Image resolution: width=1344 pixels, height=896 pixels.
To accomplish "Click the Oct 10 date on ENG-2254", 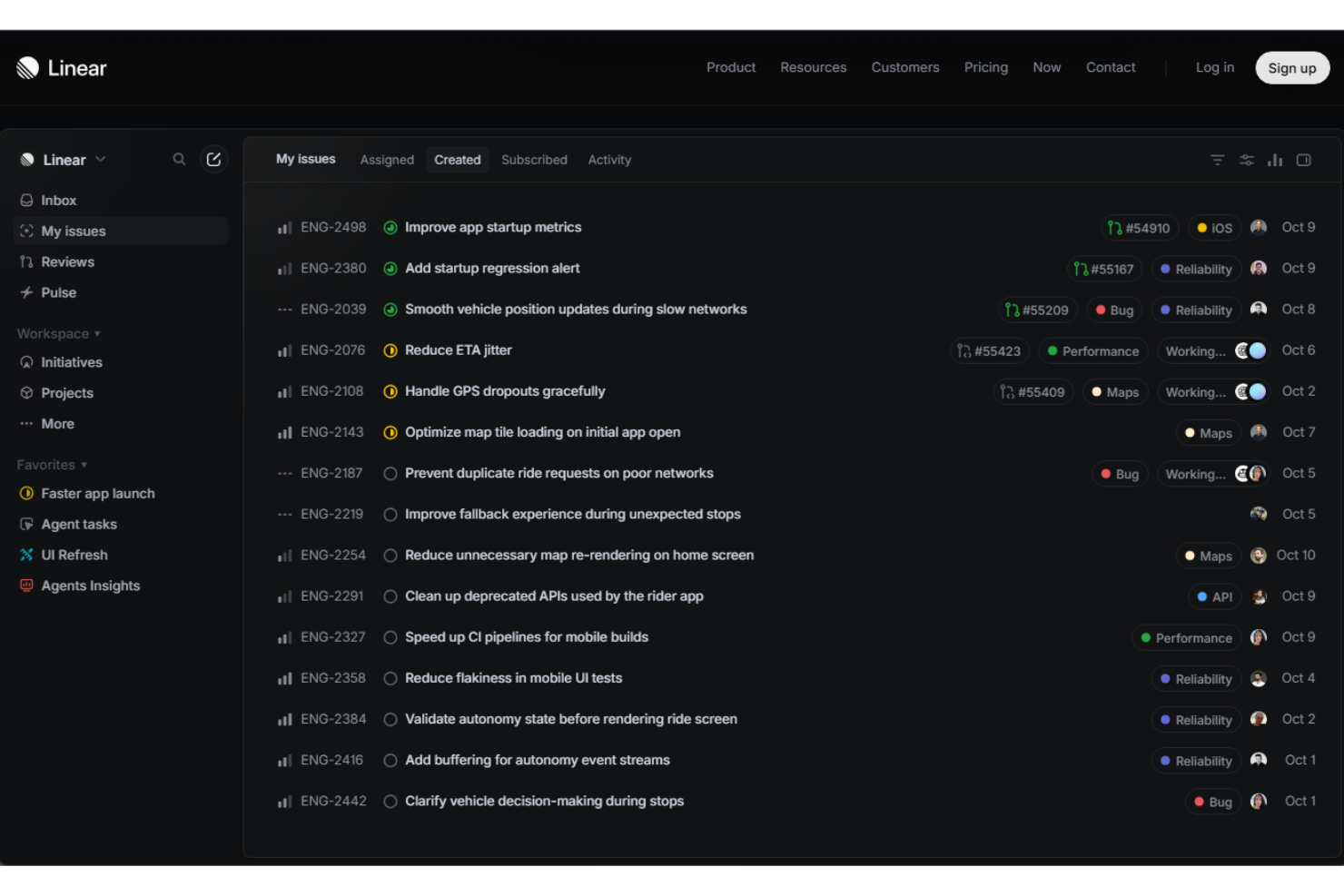I will (x=1296, y=555).
